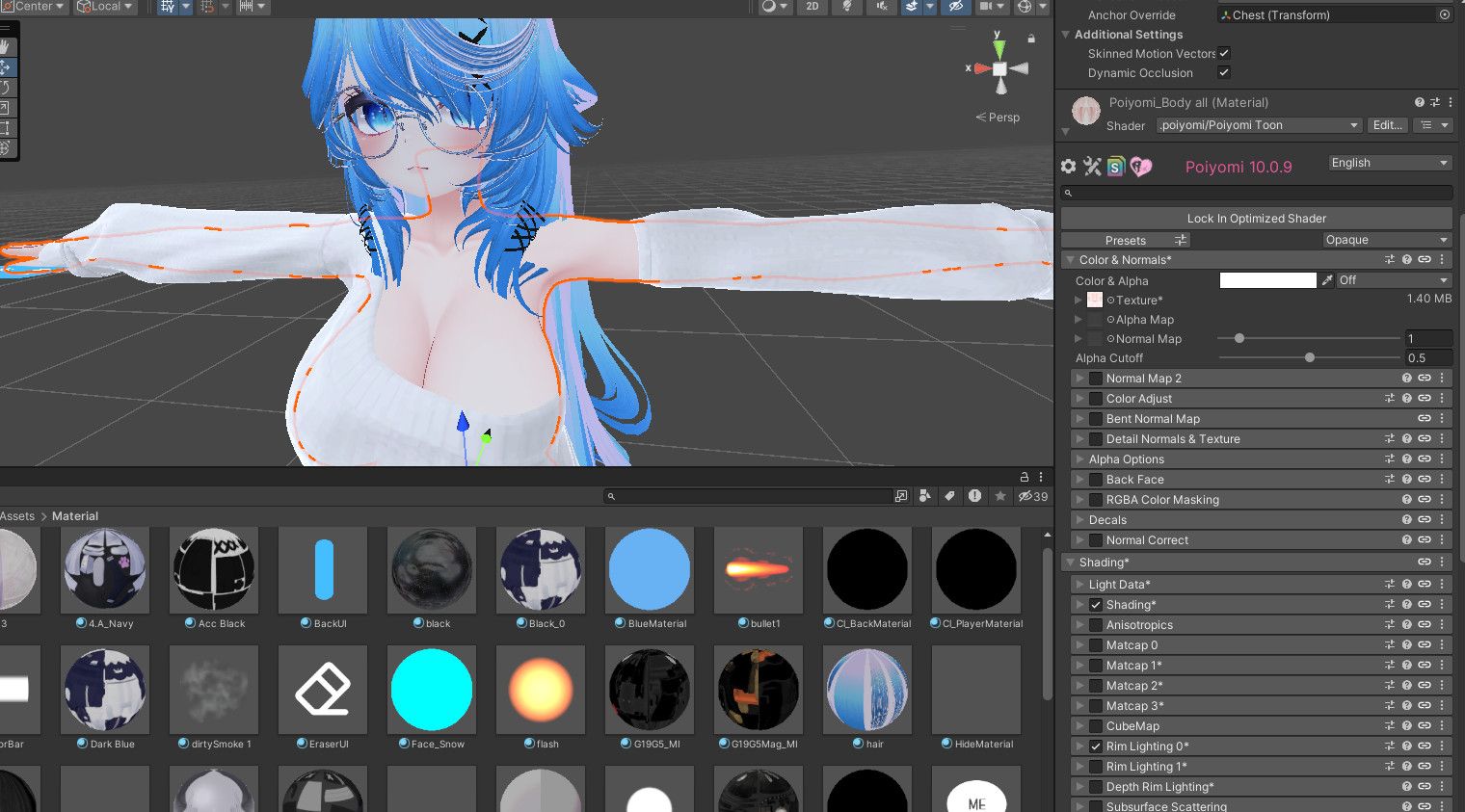The height and width of the screenshot is (812, 1465).
Task: Open Poiyomi wrench tools icon
Action: 1092,167
